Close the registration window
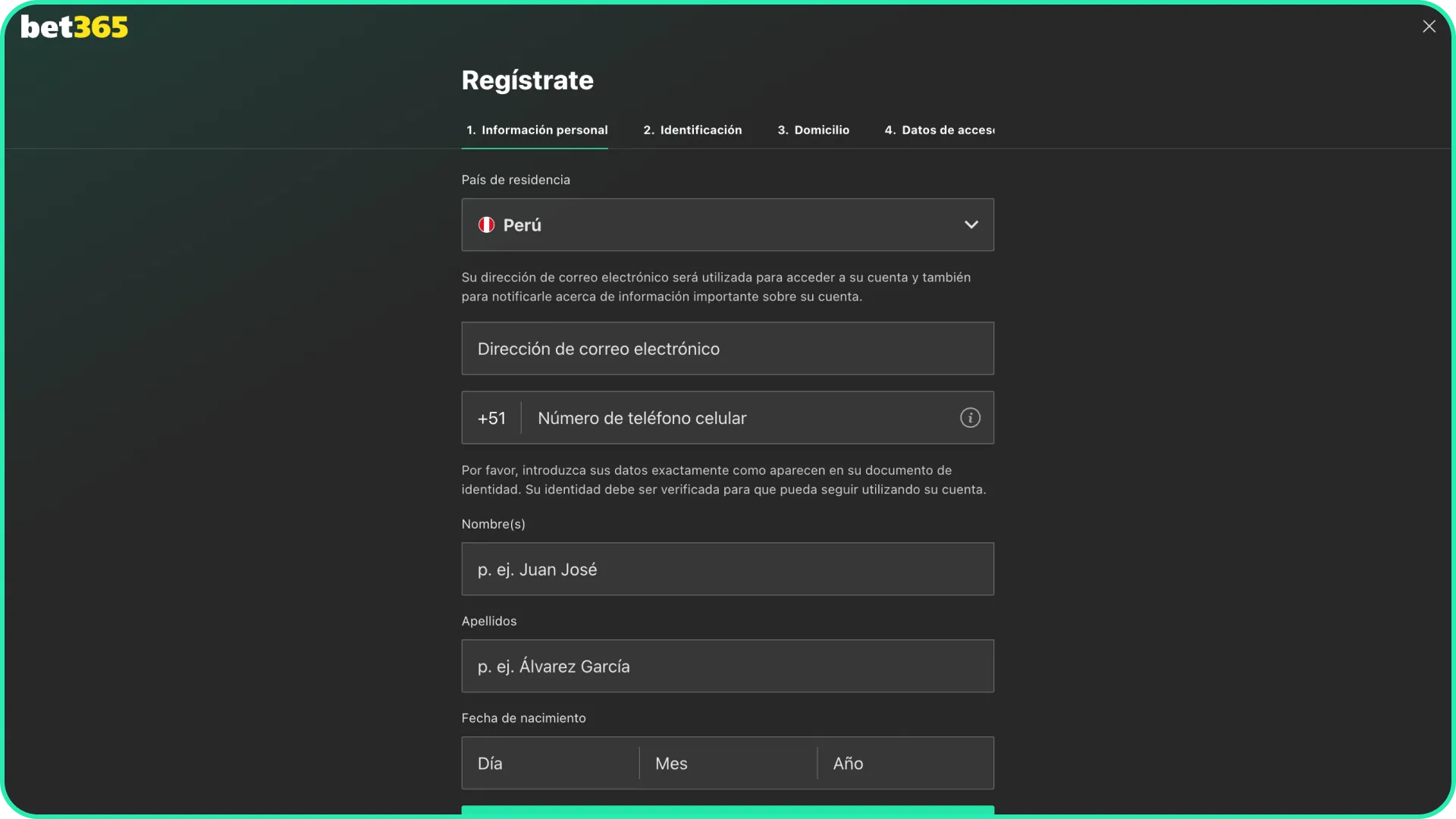The width and height of the screenshot is (1456, 819). pyautogui.click(x=1429, y=26)
